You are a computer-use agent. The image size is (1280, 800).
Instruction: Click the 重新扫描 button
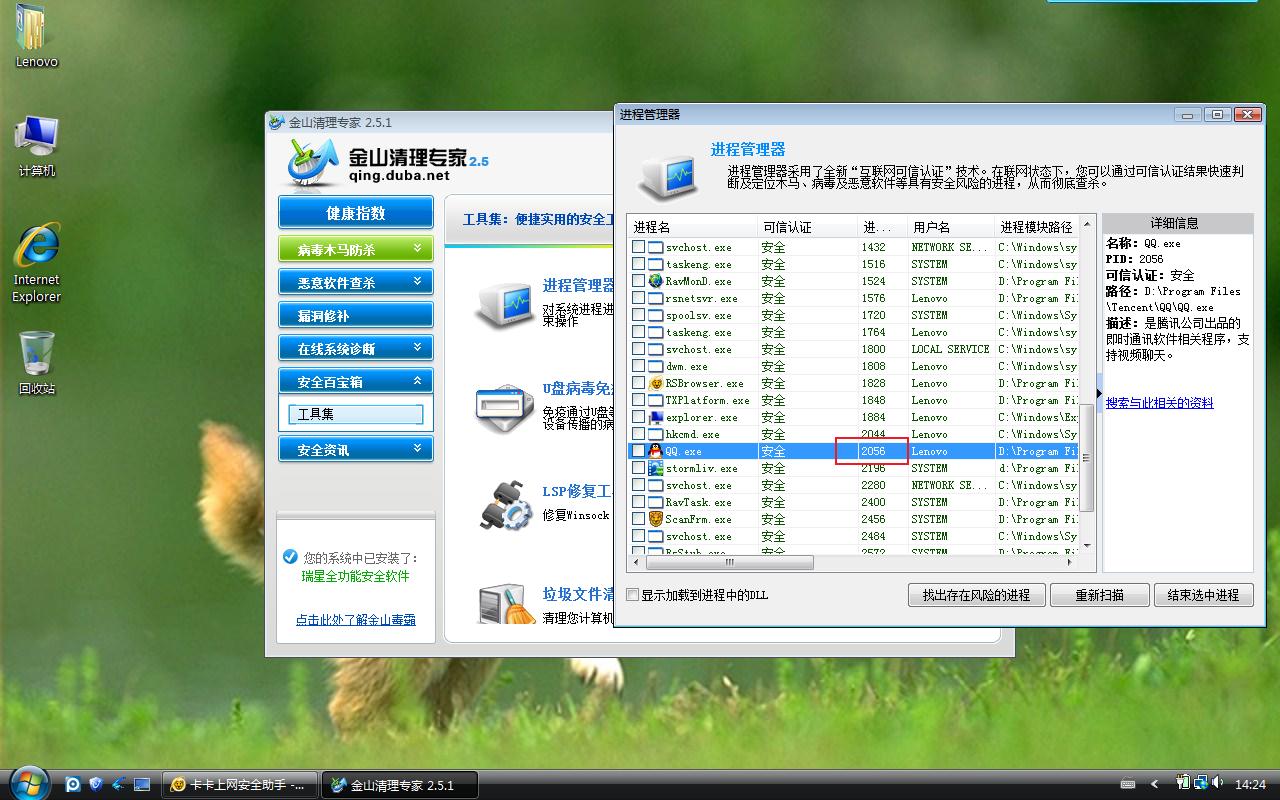tap(1100, 595)
